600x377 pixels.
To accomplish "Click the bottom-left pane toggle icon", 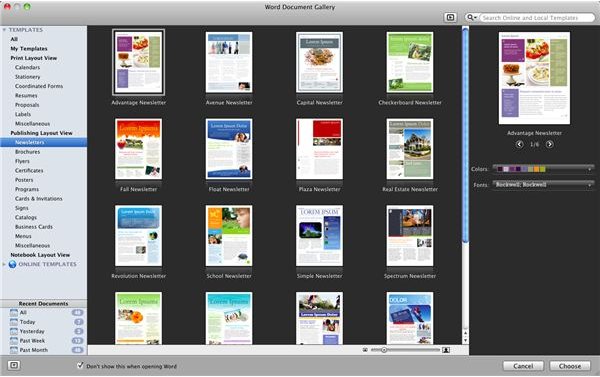I will coord(14,366).
